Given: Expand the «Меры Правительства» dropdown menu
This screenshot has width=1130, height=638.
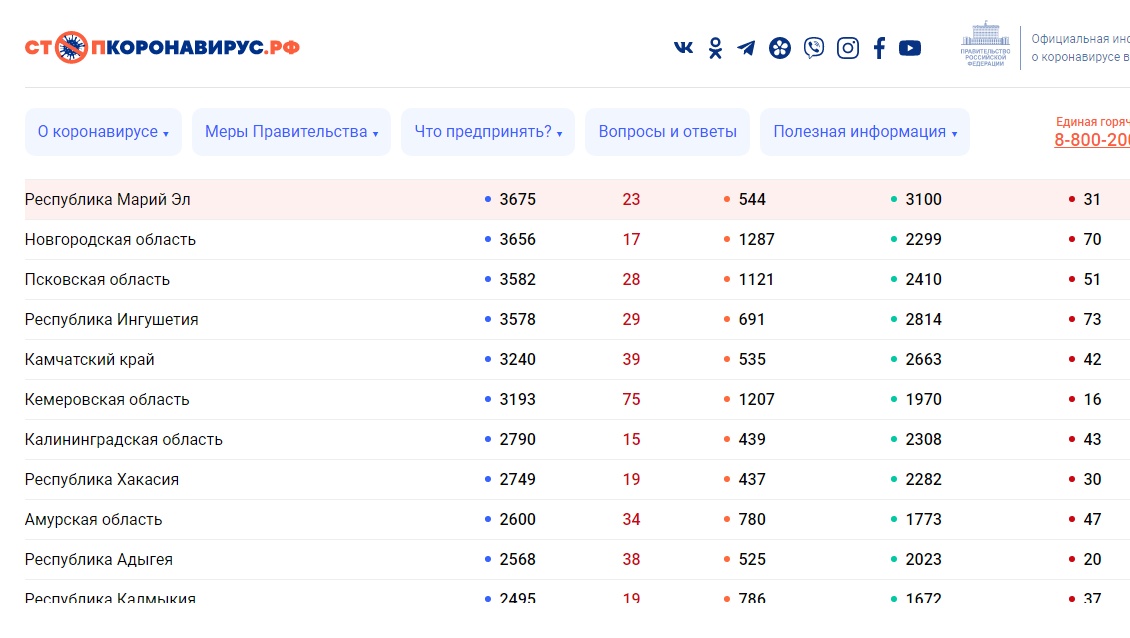Looking at the screenshot, I should pos(291,132).
